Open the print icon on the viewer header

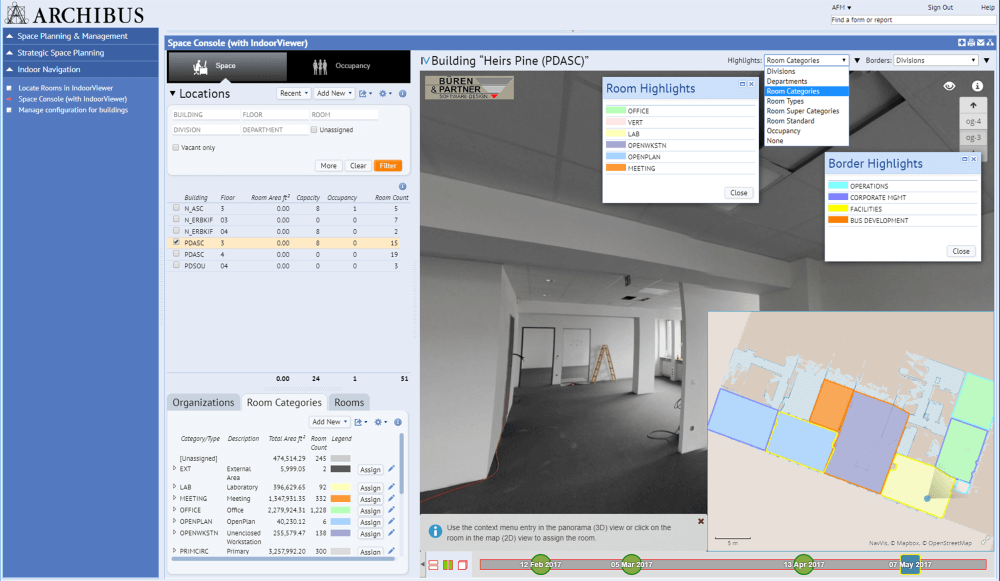(971, 42)
